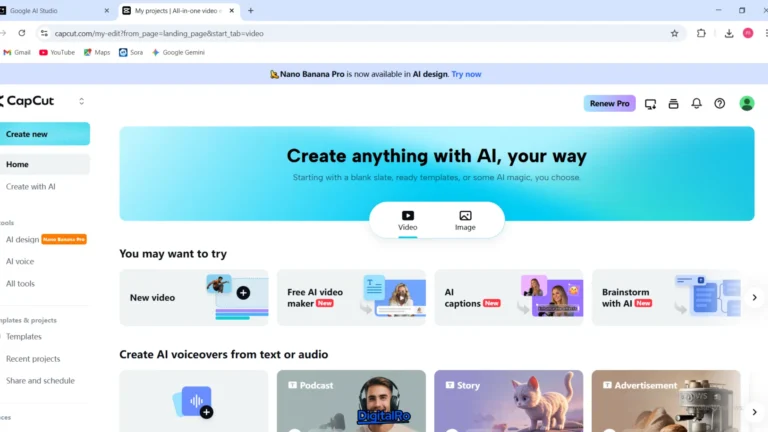Click the Create new button
768x432 pixels.
point(45,134)
